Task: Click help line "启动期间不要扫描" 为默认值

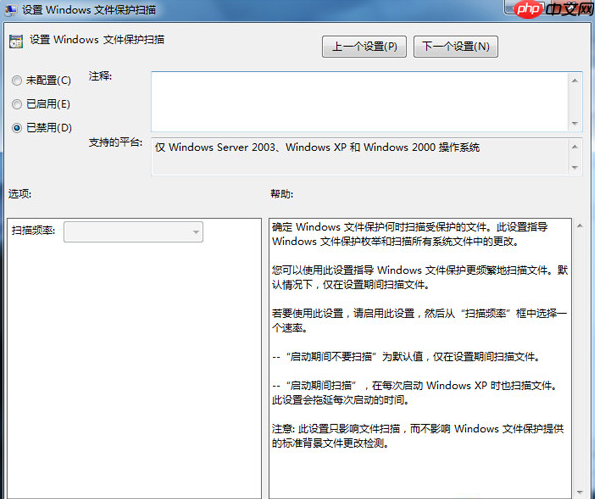Action: pyautogui.click(x=405, y=357)
